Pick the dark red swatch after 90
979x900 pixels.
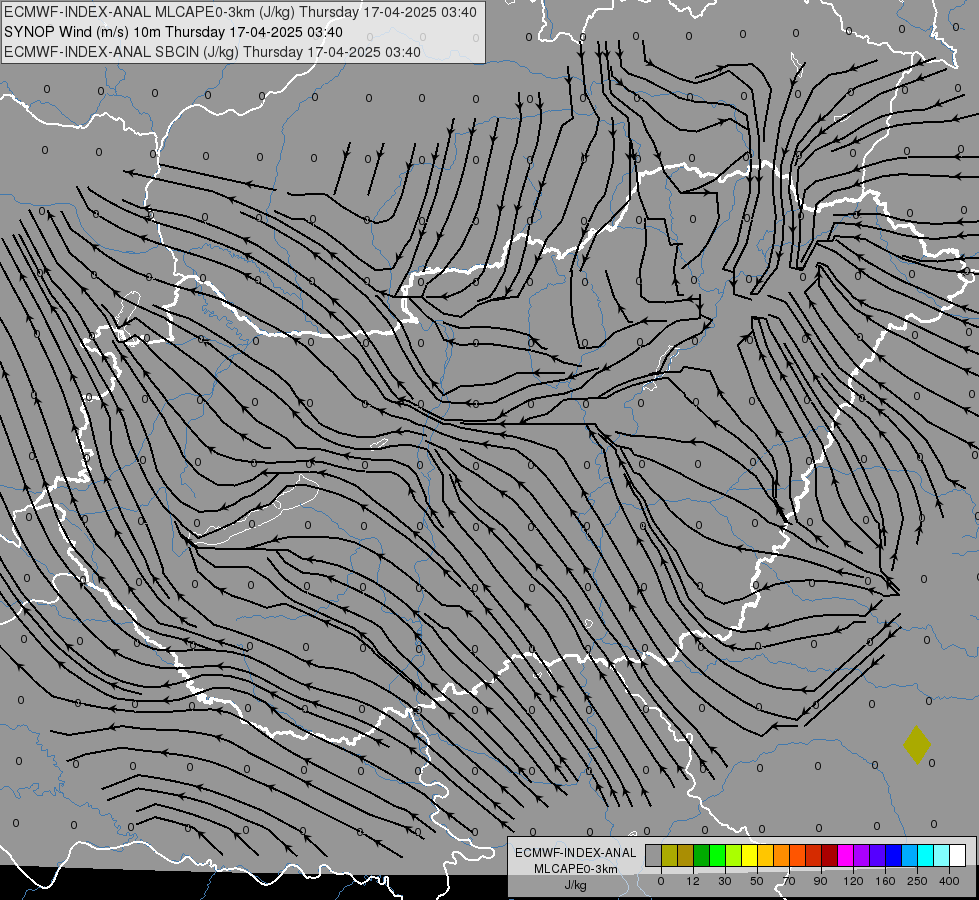[x=830, y=855]
